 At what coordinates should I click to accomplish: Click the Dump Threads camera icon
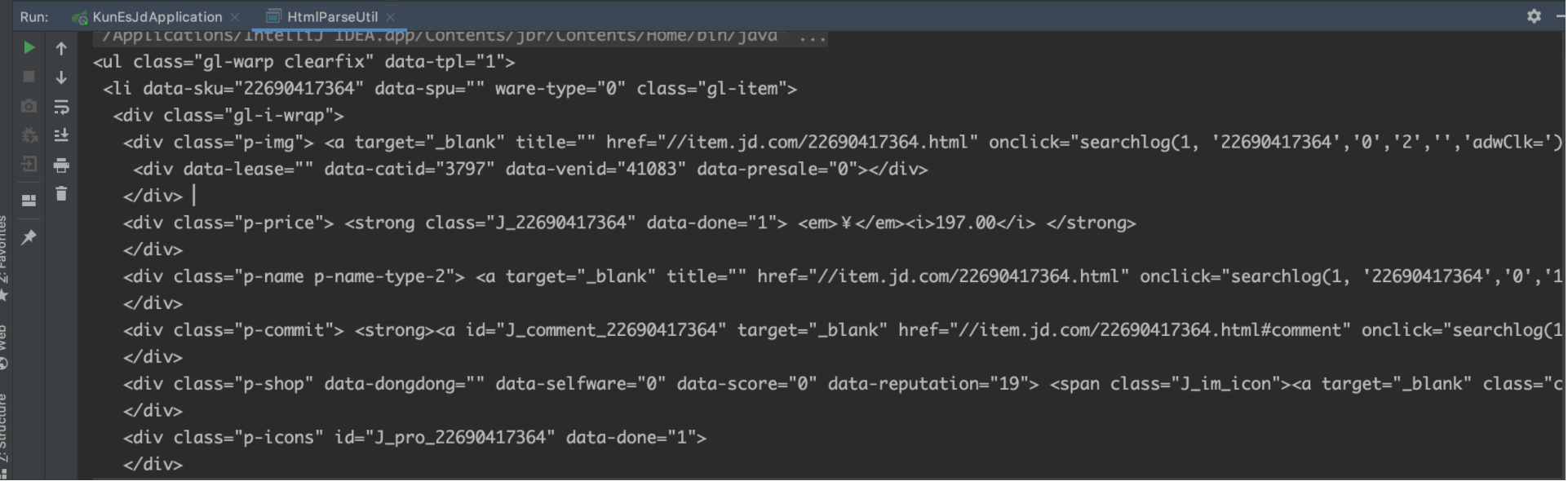tap(29, 106)
